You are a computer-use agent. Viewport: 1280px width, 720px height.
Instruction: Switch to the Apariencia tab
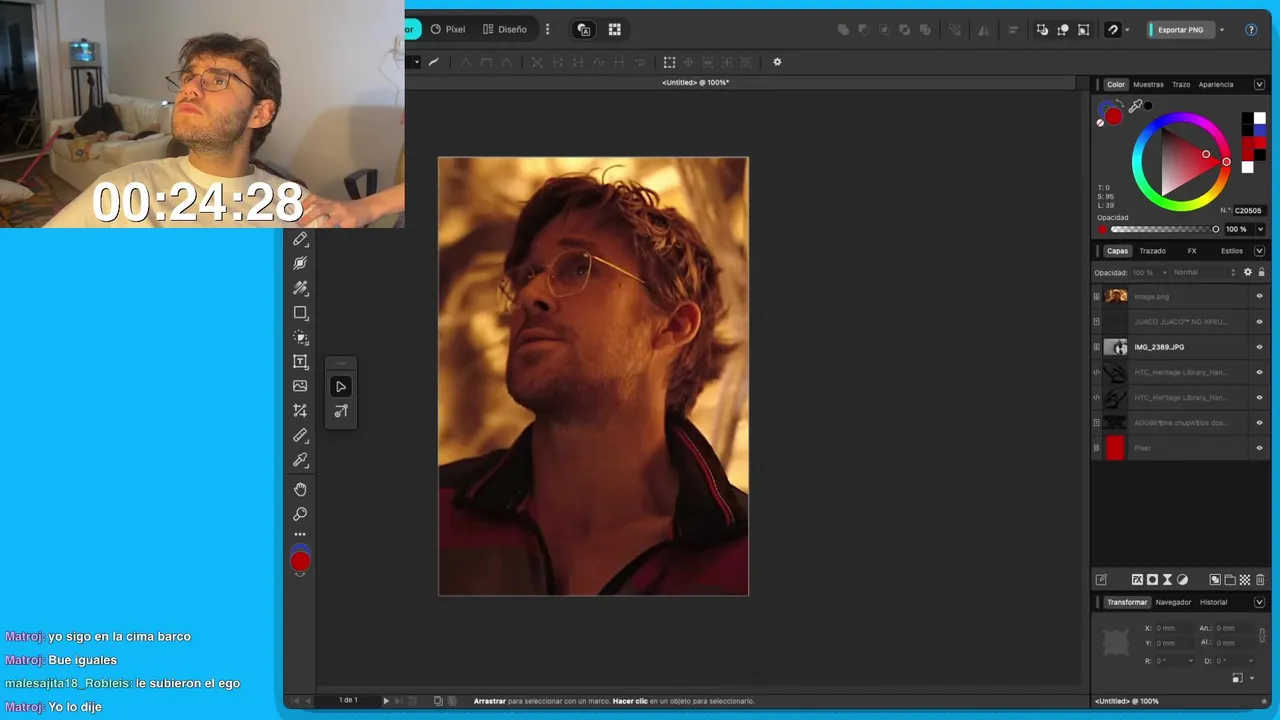(x=1216, y=85)
